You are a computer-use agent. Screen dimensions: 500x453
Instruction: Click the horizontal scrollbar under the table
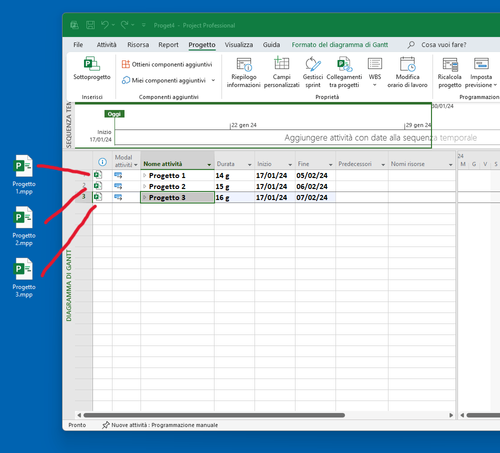[214, 415]
